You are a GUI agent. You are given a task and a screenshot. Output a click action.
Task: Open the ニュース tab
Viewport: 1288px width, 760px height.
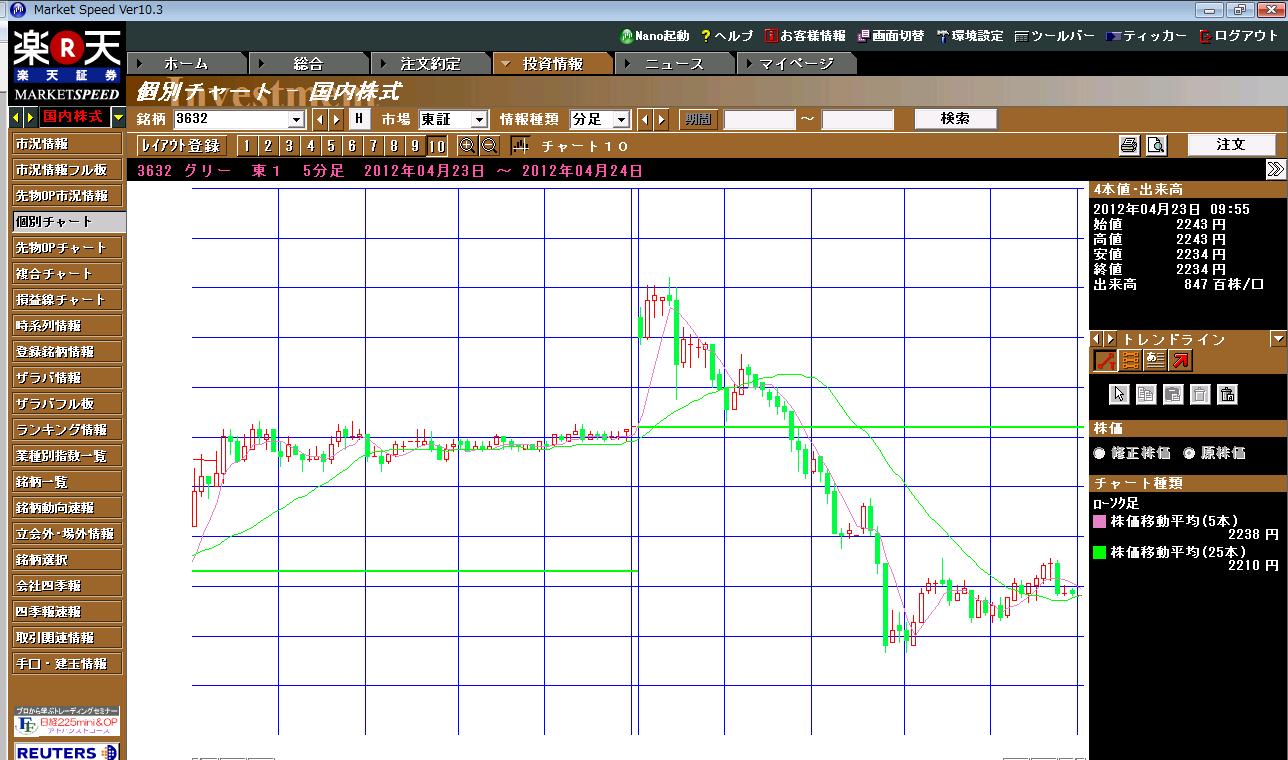[x=674, y=63]
